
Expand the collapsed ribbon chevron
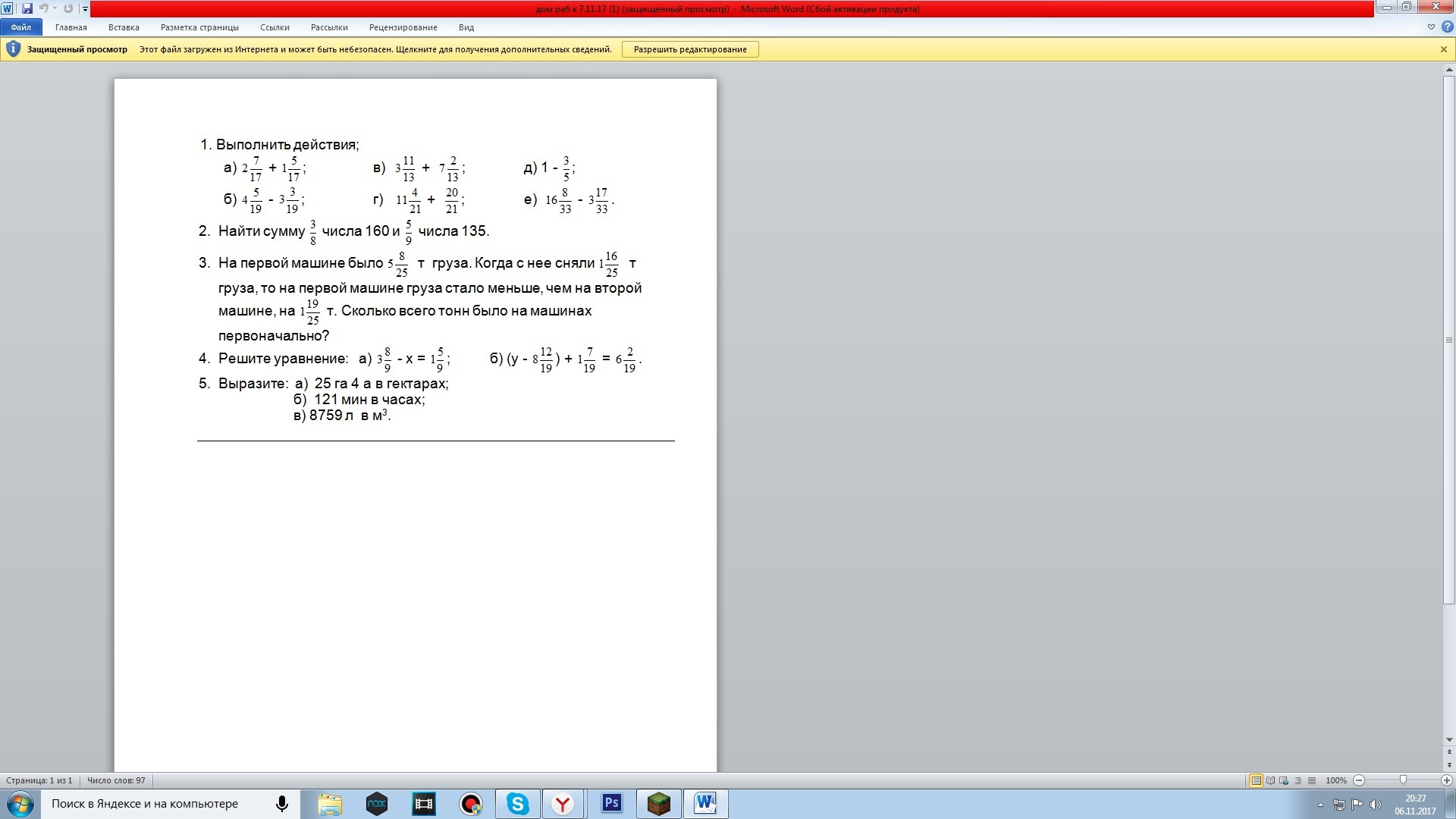(x=1431, y=27)
